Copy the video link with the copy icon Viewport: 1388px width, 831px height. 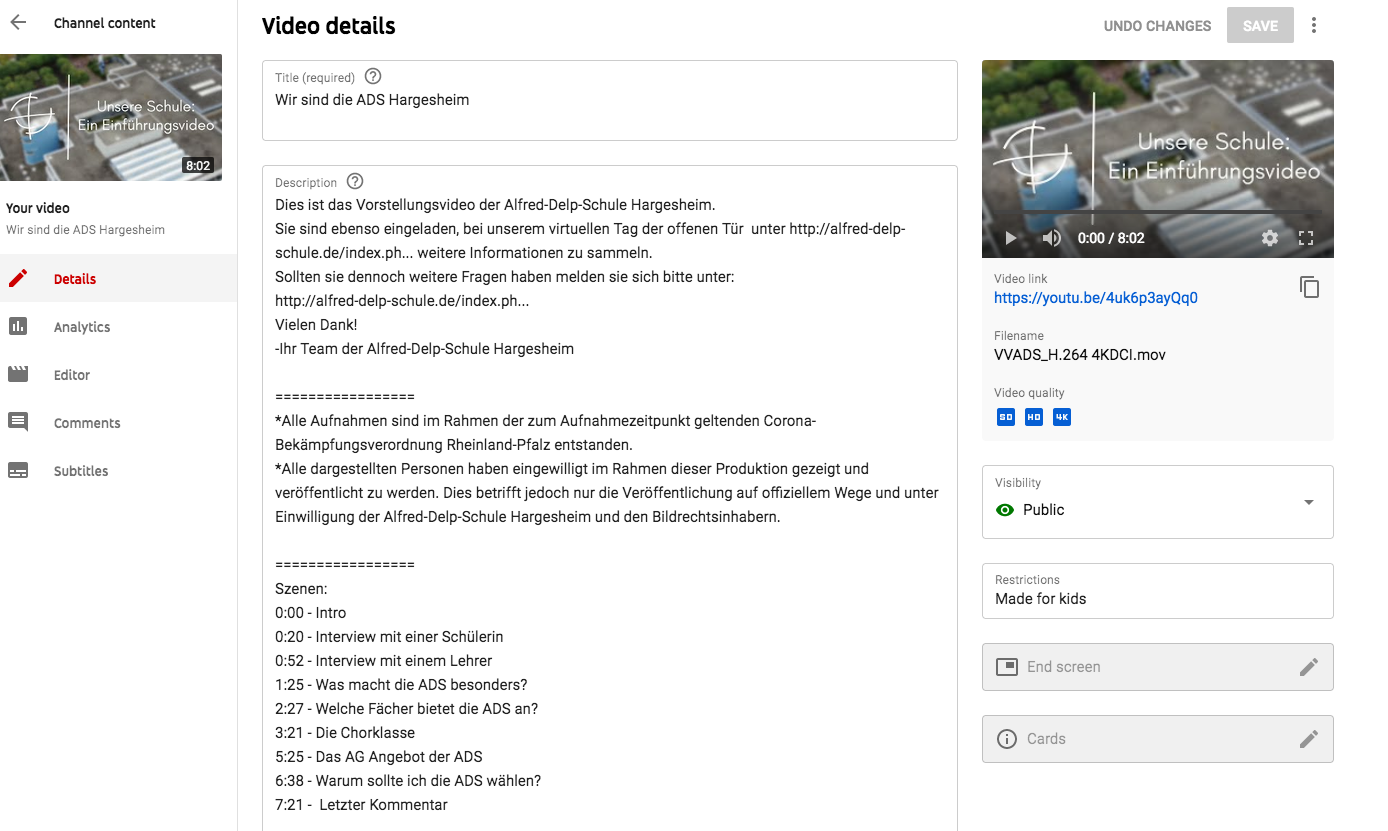click(x=1309, y=288)
